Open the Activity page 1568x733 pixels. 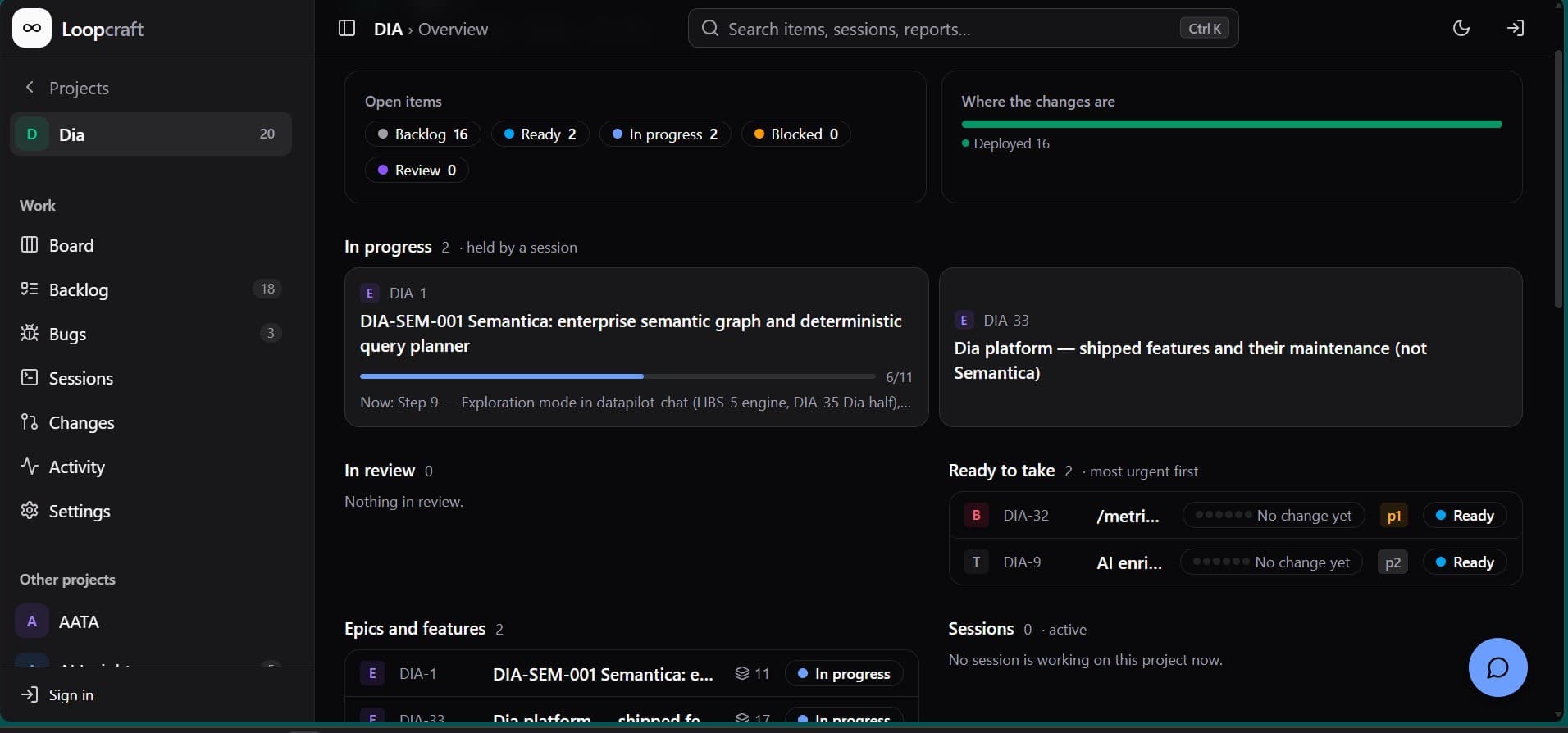tap(151, 467)
